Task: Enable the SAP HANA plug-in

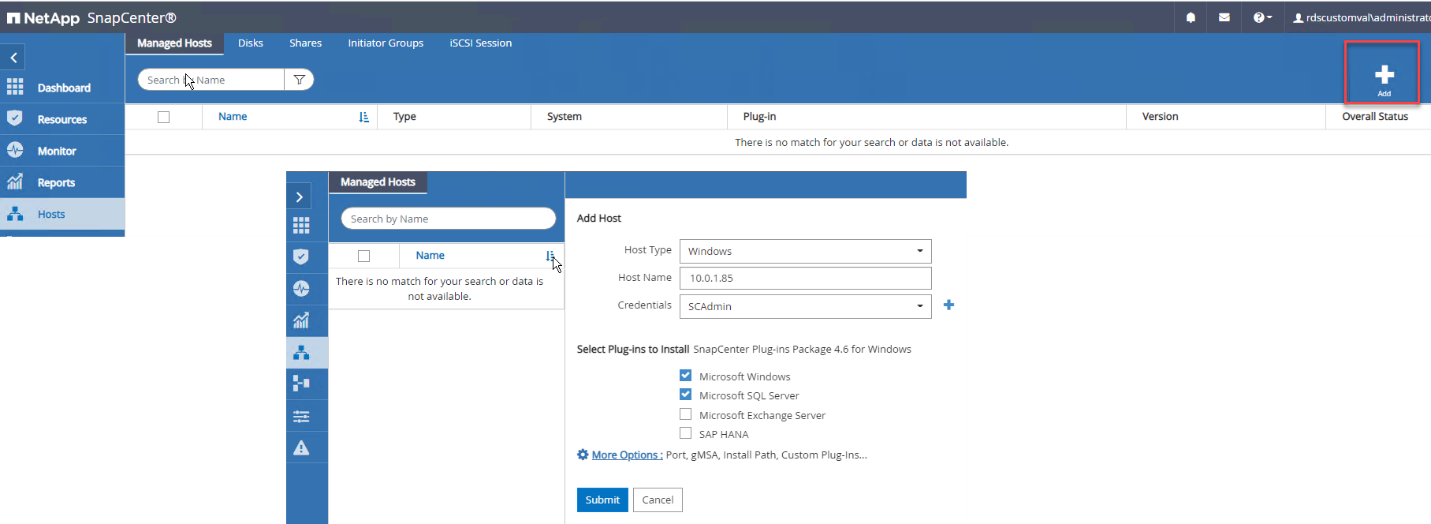Action: (x=685, y=433)
